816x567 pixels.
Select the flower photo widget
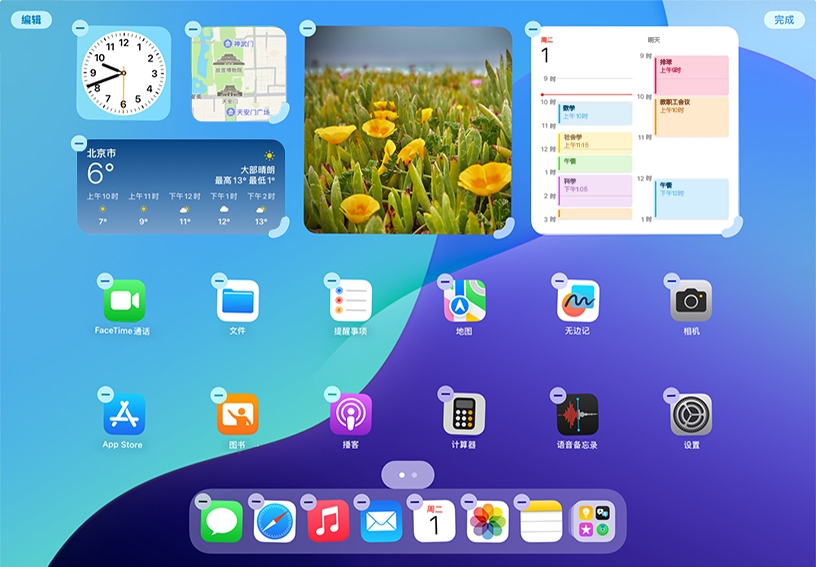pos(408,130)
